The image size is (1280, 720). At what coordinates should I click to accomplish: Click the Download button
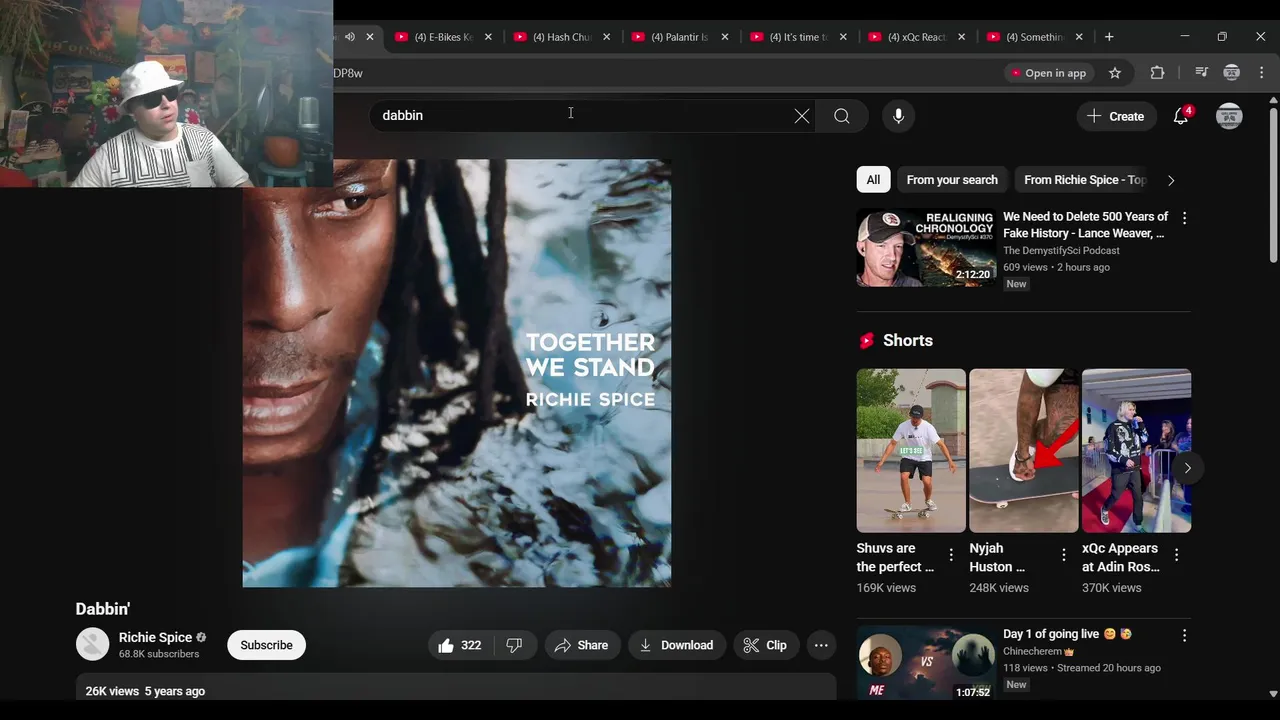[677, 645]
